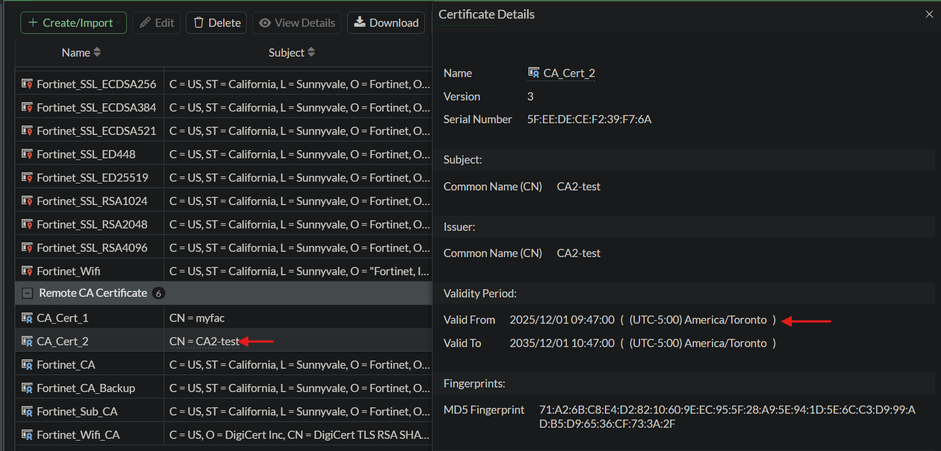This screenshot has width=941, height=451.
Task: Click the CA icon beside Fortinet_CA_Backup
Action: pyautogui.click(x=27, y=387)
